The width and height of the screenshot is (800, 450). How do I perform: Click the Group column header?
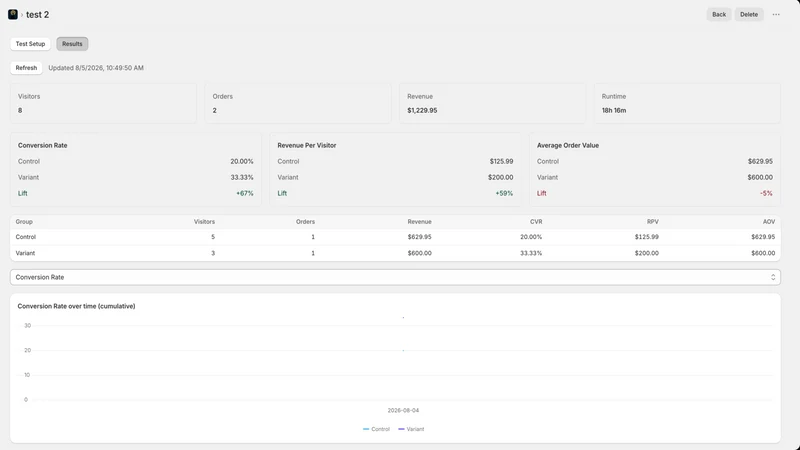coord(24,222)
